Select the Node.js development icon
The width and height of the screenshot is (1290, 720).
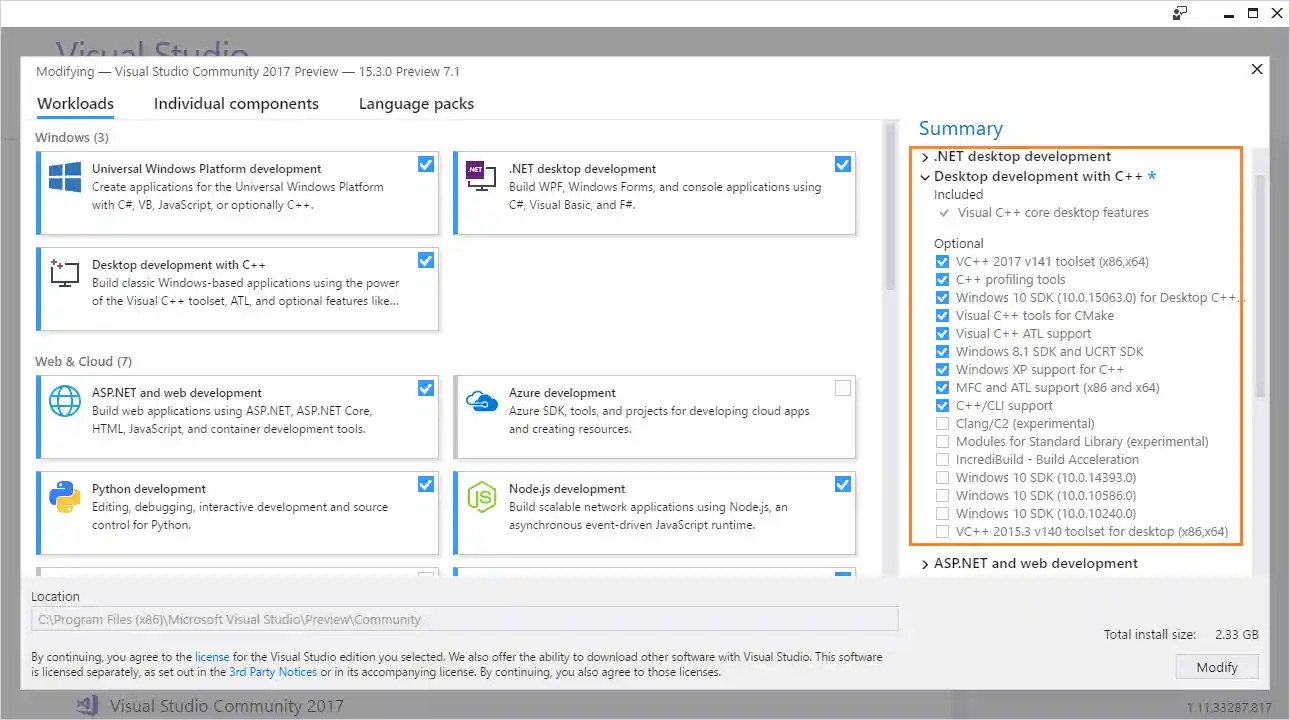pos(481,496)
